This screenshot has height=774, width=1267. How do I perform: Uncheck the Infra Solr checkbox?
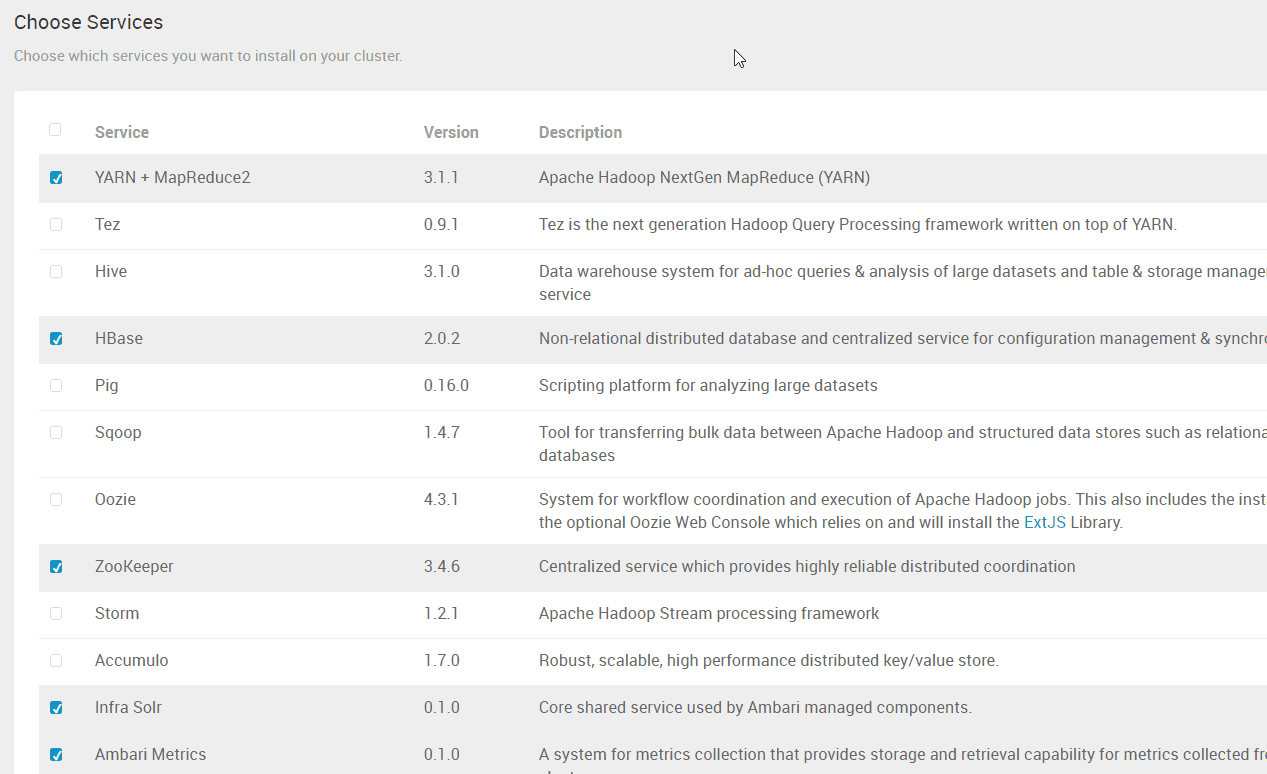(x=56, y=708)
